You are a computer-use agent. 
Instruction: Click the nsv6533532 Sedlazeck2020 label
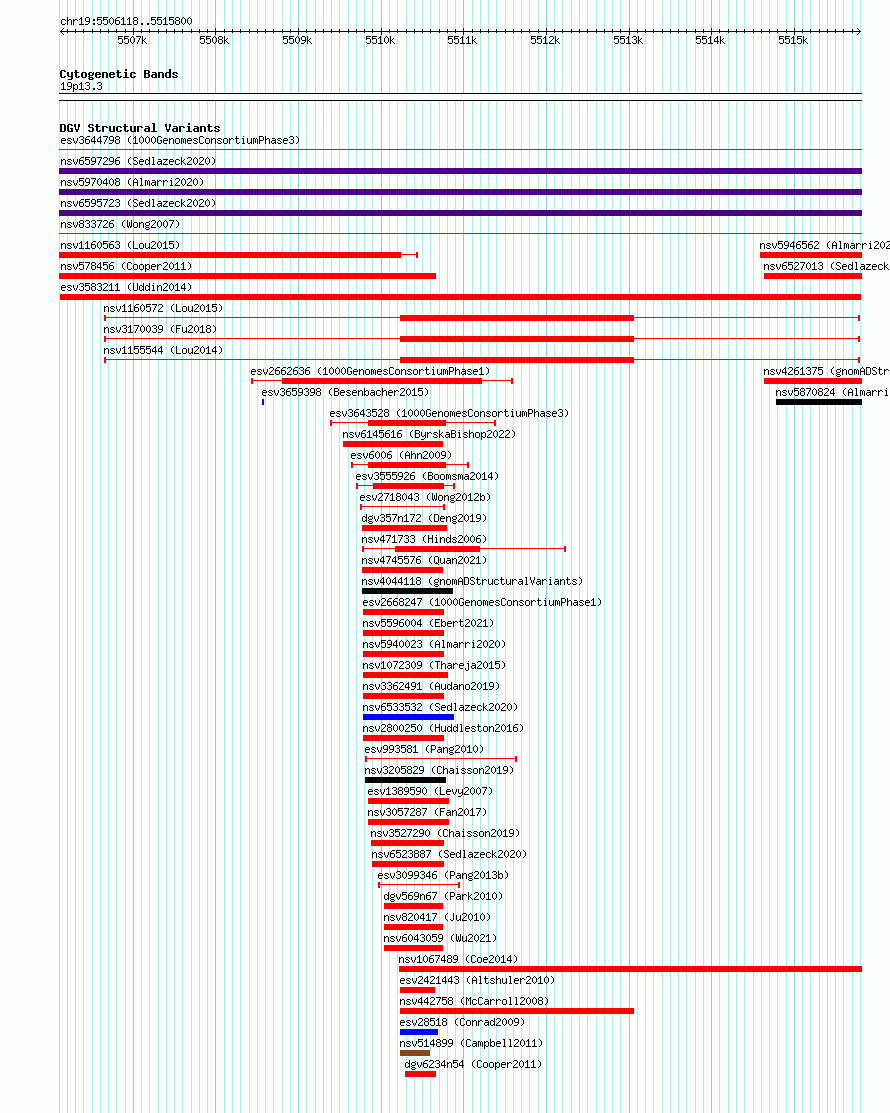pos(440,708)
